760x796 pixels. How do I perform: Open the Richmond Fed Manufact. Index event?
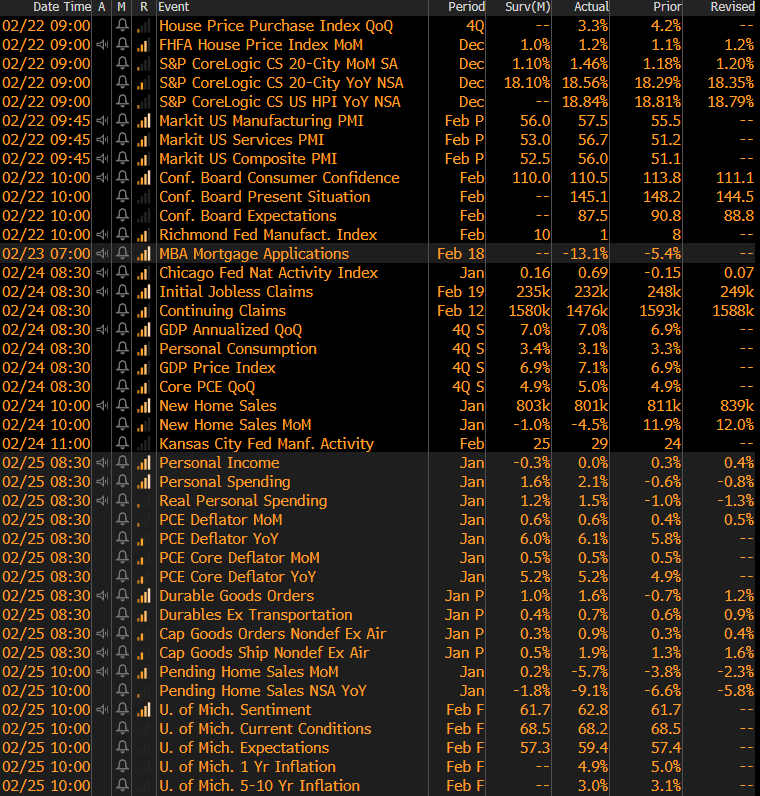click(x=268, y=235)
